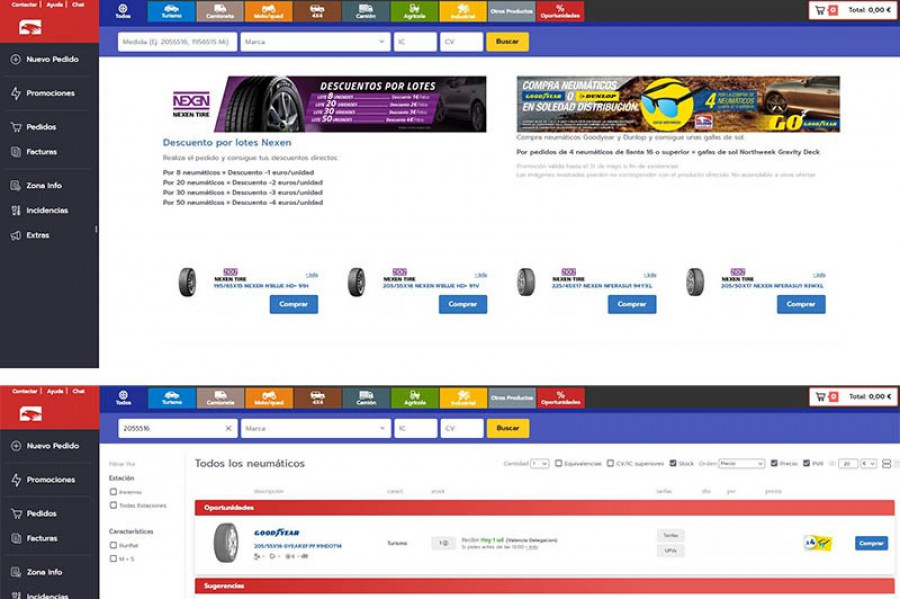Clear the 2055516 search field with the X
The height and width of the screenshot is (599, 900).
pyautogui.click(x=228, y=428)
